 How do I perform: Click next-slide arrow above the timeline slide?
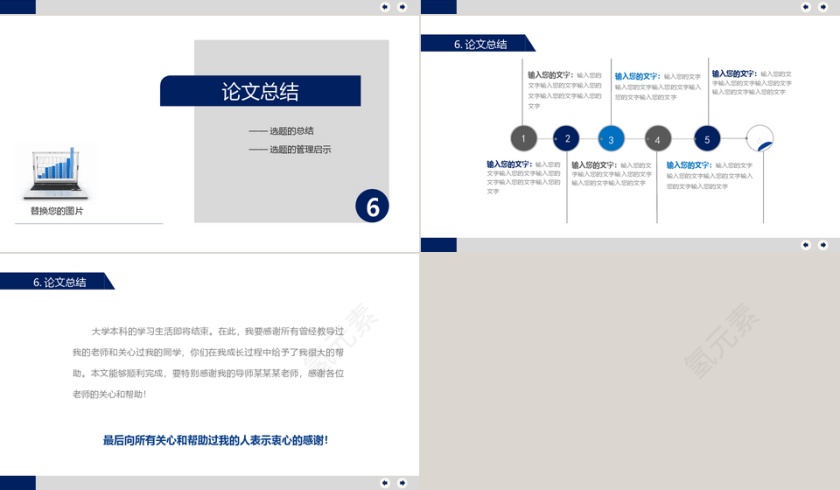tap(823, 7)
